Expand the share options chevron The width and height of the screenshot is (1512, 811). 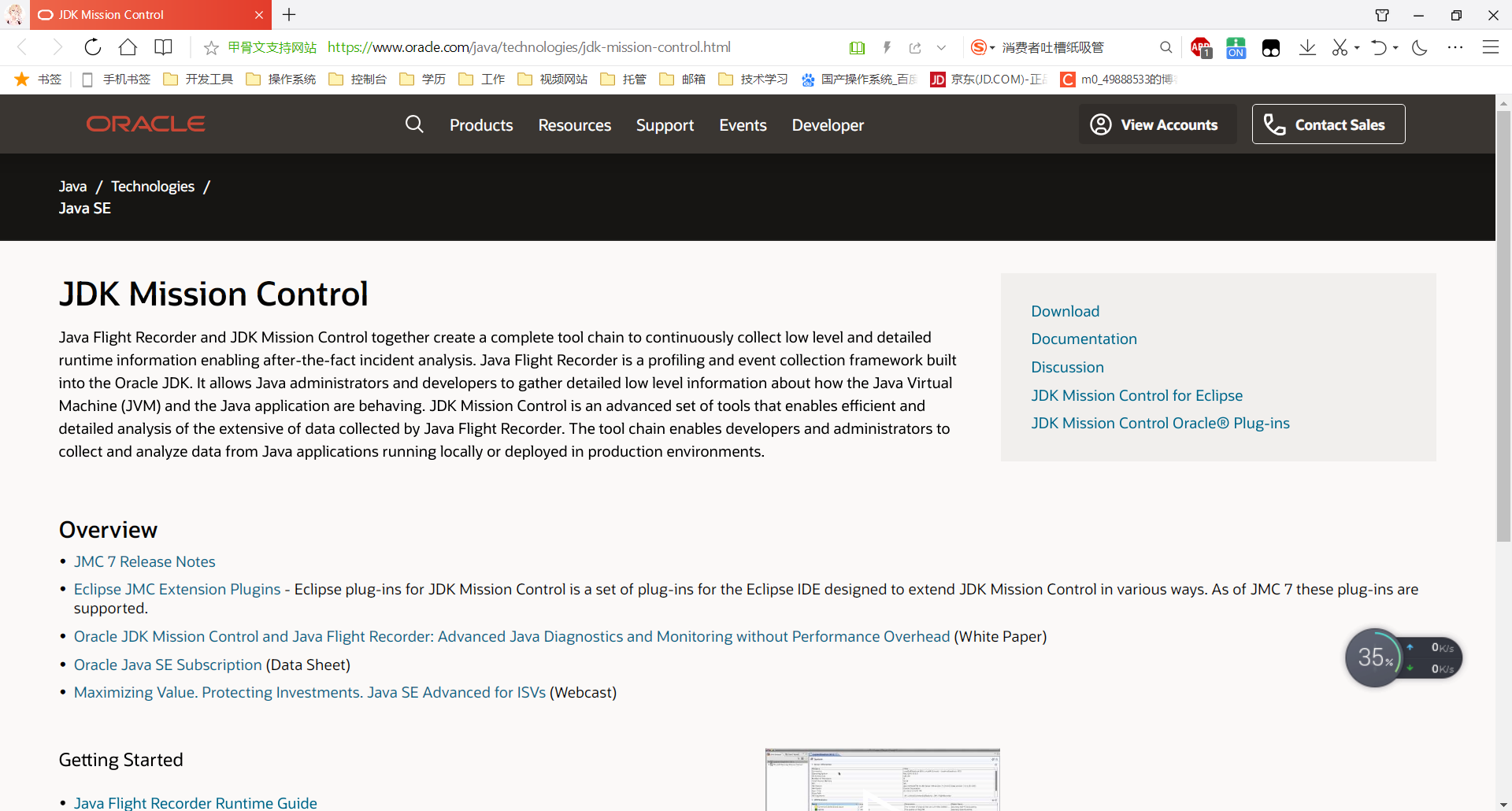(x=942, y=47)
